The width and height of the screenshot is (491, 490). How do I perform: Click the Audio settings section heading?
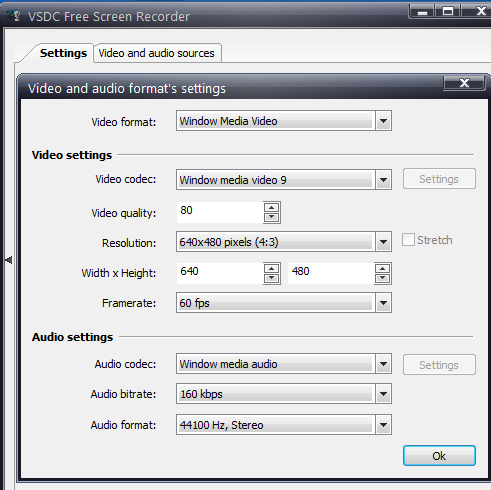pos(73,337)
